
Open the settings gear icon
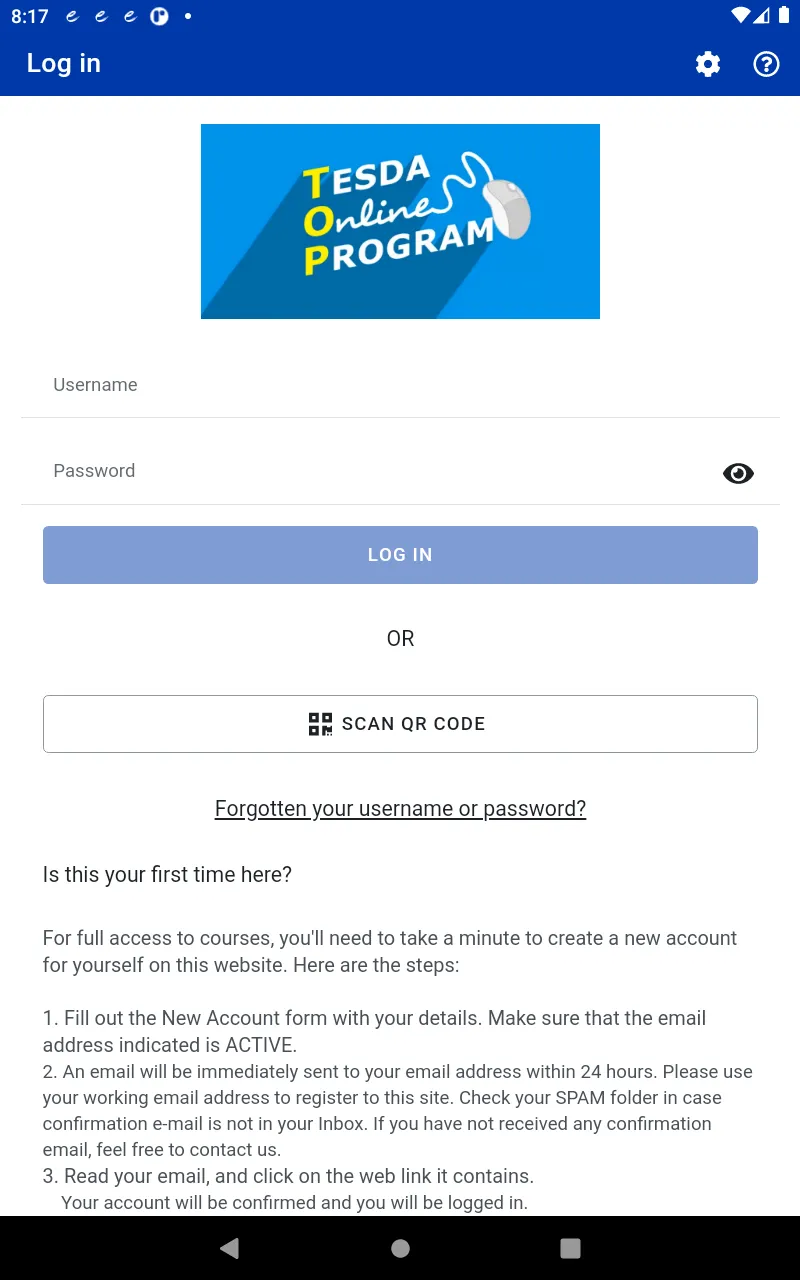point(707,63)
